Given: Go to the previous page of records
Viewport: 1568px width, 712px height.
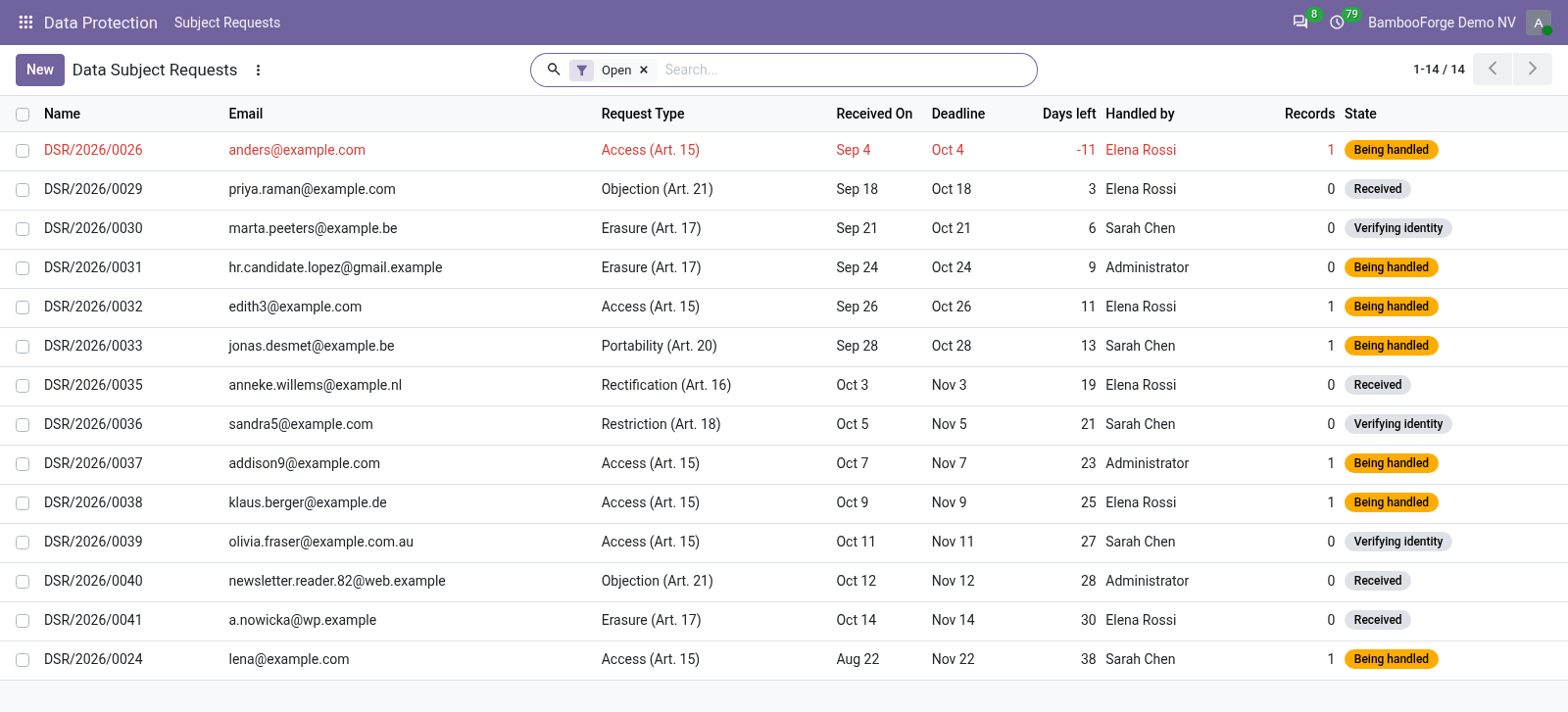Looking at the screenshot, I should (x=1493, y=69).
